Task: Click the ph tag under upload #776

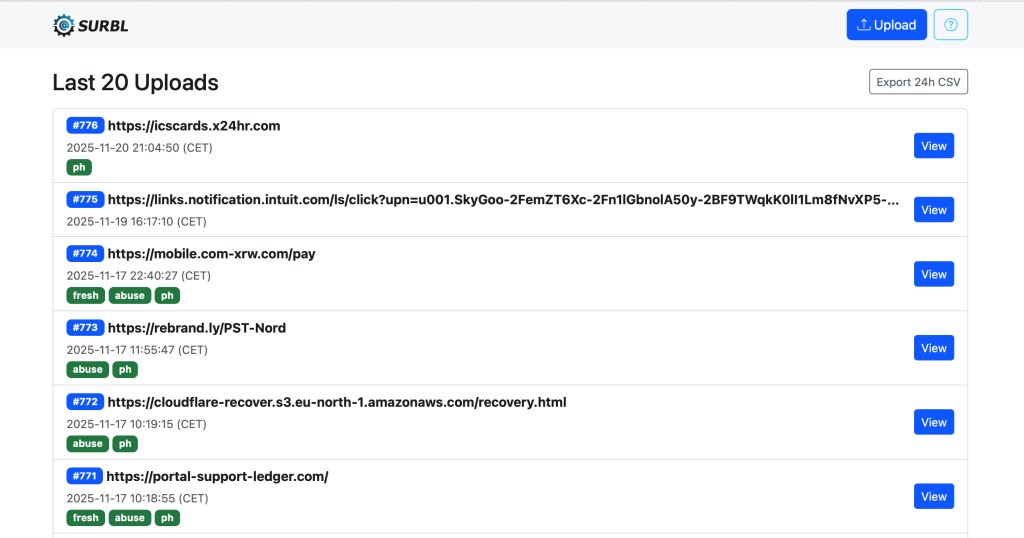Action: (x=78, y=167)
